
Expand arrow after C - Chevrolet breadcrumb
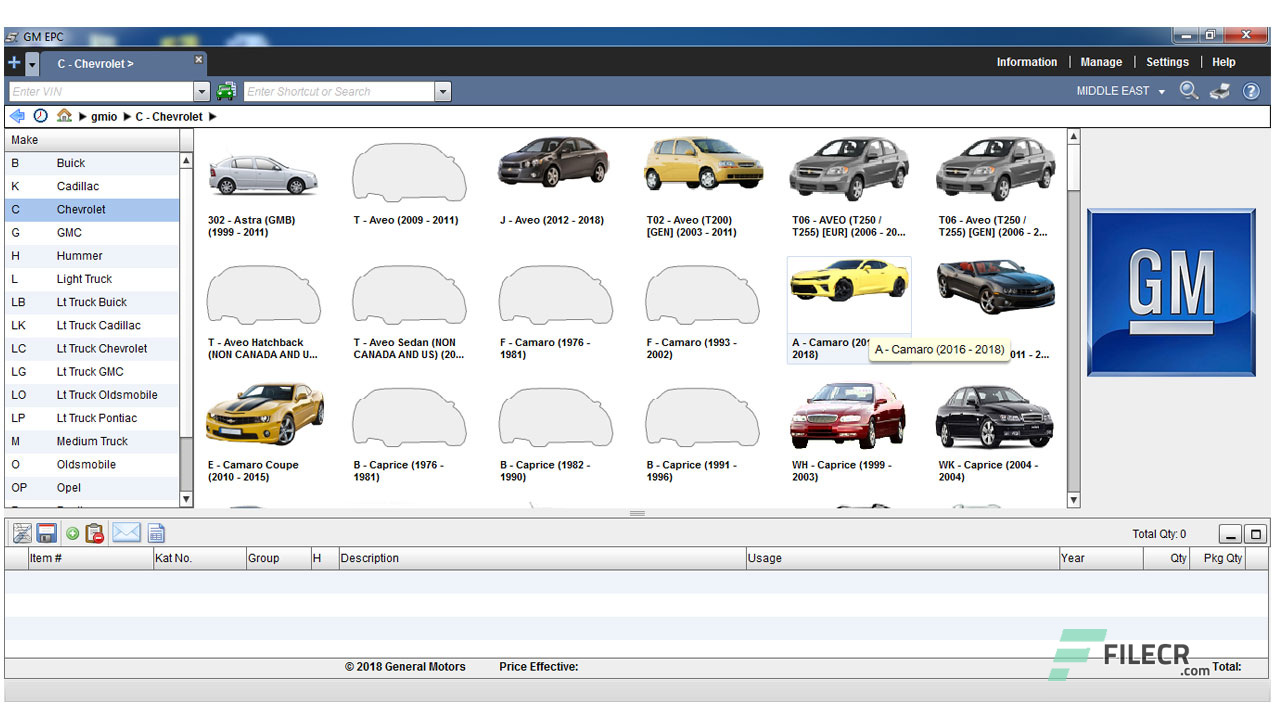click(x=213, y=117)
